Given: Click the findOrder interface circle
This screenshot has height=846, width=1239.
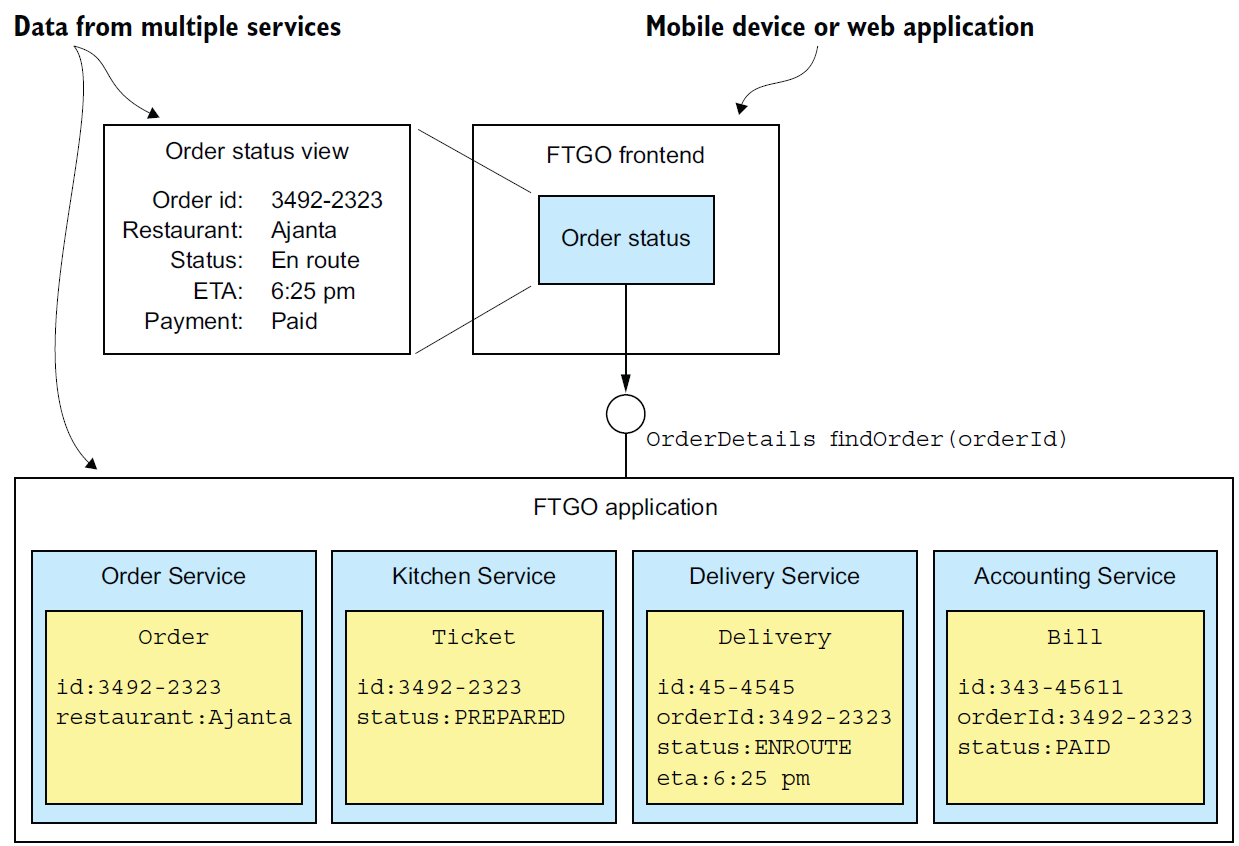Looking at the screenshot, I should pyautogui.click(x=626, y=413).
